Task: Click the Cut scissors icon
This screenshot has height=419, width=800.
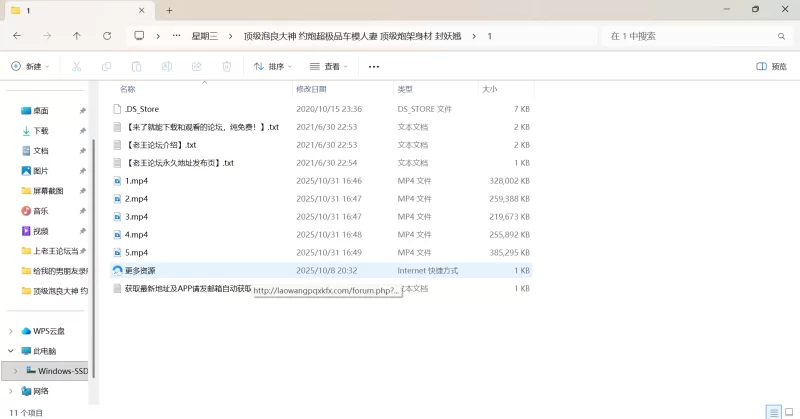Action: (x=76, y=66)
